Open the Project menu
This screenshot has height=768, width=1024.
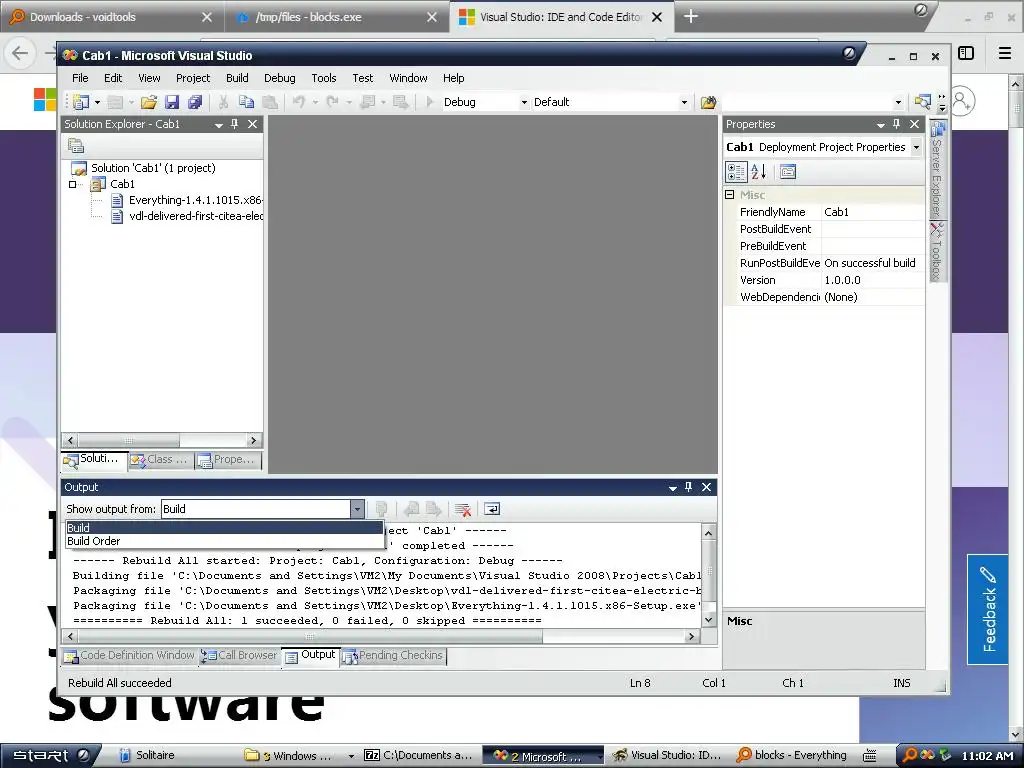pos(193,78)
